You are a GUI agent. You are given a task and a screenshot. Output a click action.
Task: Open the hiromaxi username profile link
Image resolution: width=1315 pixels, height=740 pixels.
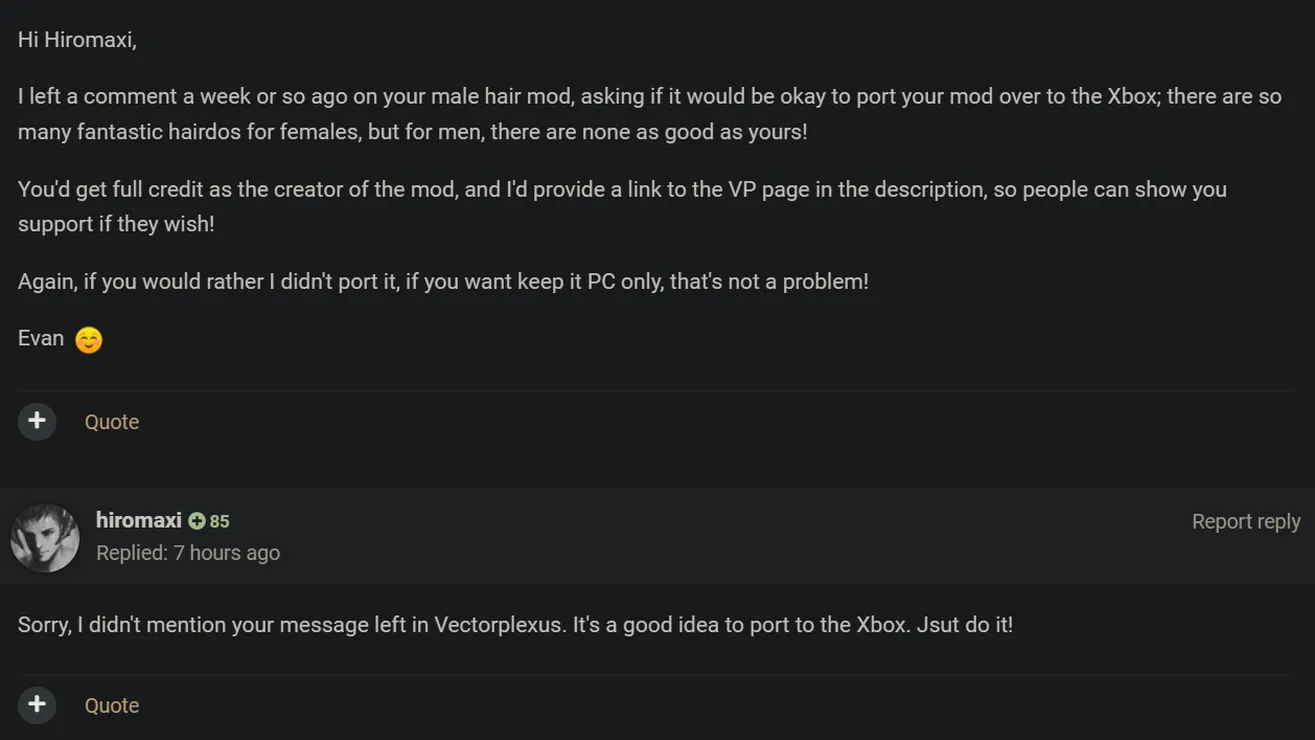click(138, 520)
